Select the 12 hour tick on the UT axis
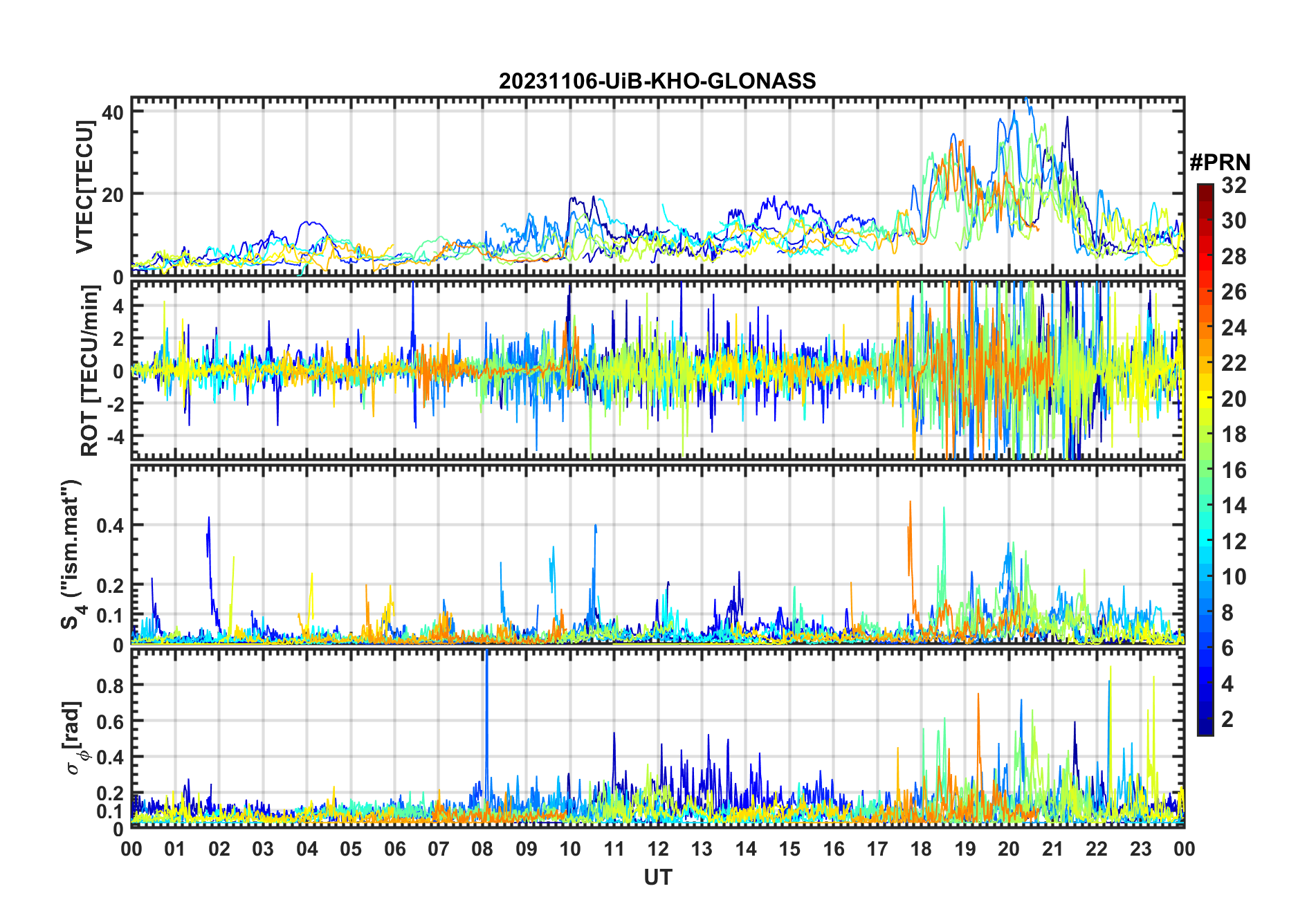Screen dimensions: 1316x920 click(x=658, y=849)
